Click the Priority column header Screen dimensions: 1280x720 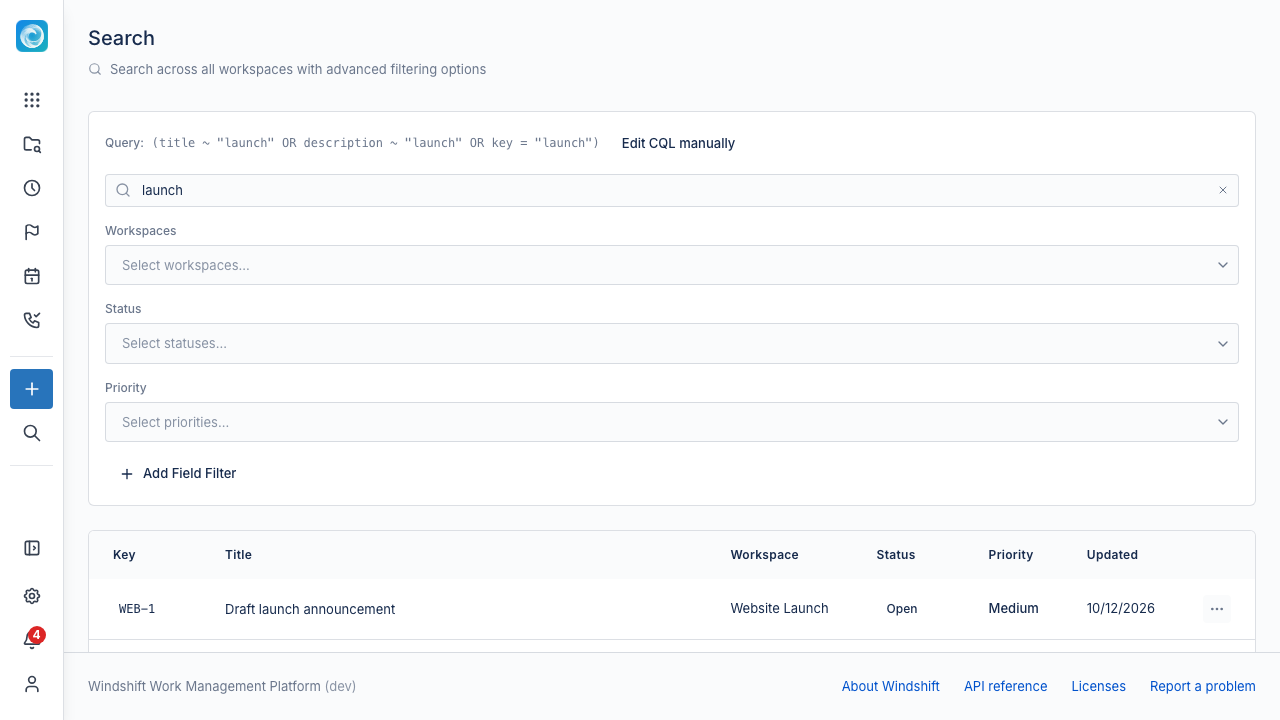pyautogui.click(x=1011, y=555)
